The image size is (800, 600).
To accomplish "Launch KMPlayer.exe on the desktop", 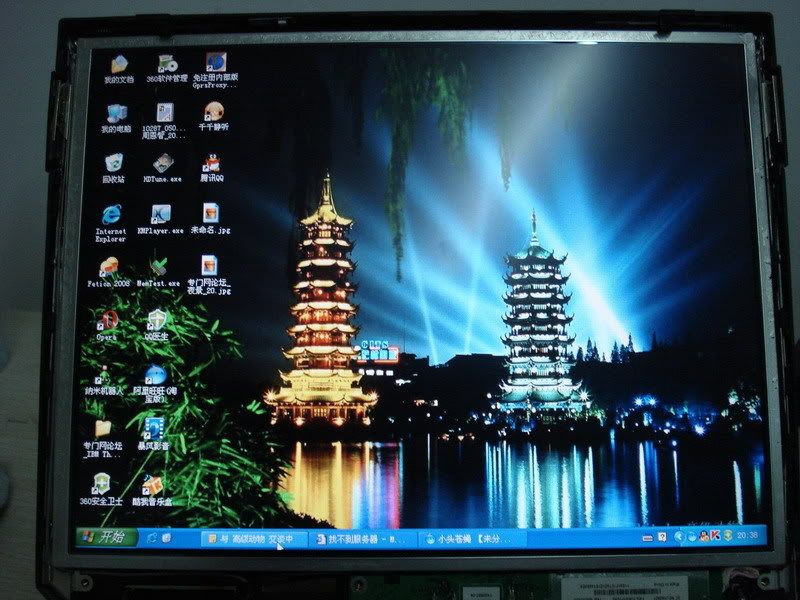I will (160, 214).
